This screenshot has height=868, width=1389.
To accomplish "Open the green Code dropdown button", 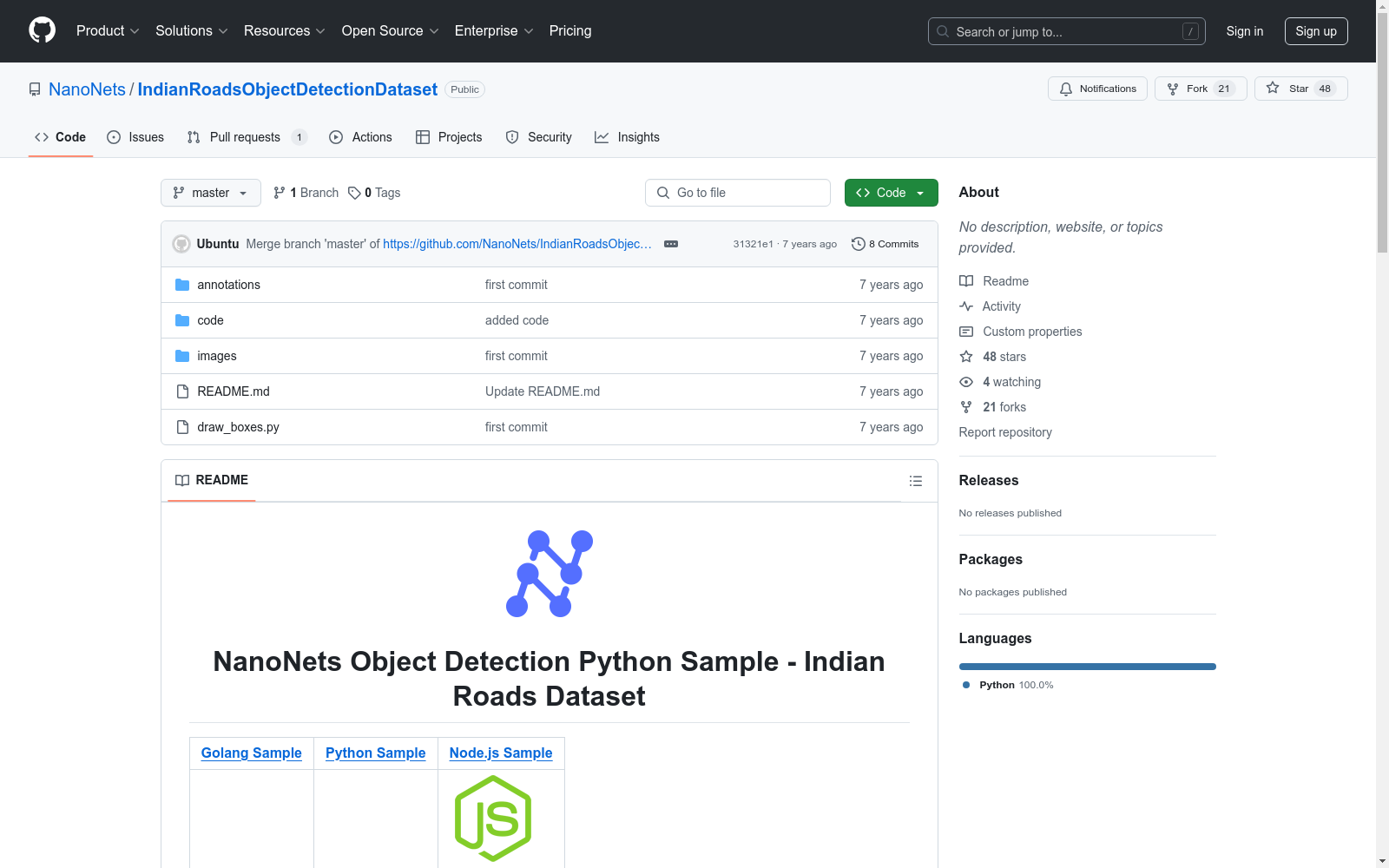I will [x=891, y=193].
